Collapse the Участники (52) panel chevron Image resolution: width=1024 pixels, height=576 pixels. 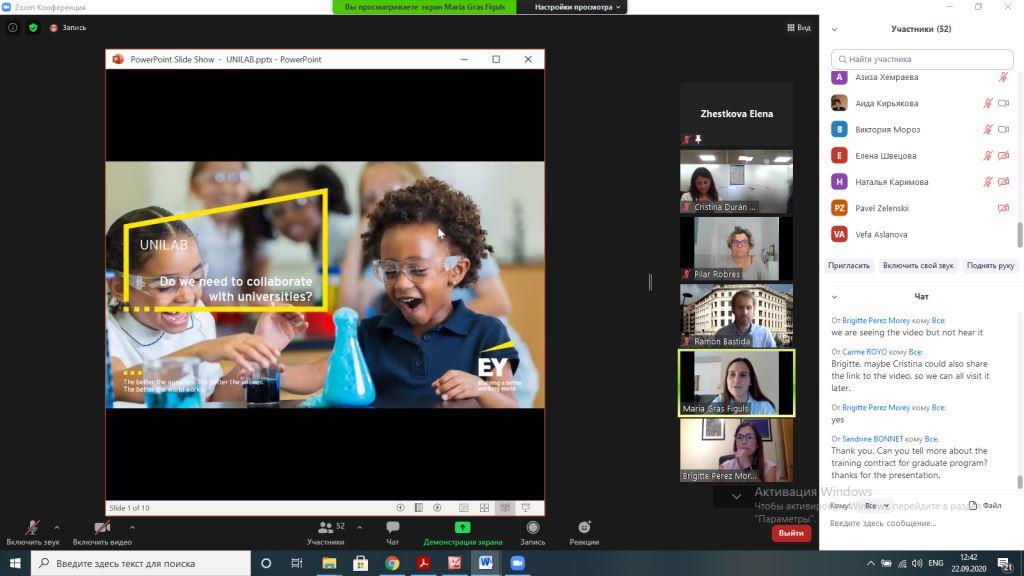pos(834,29)
